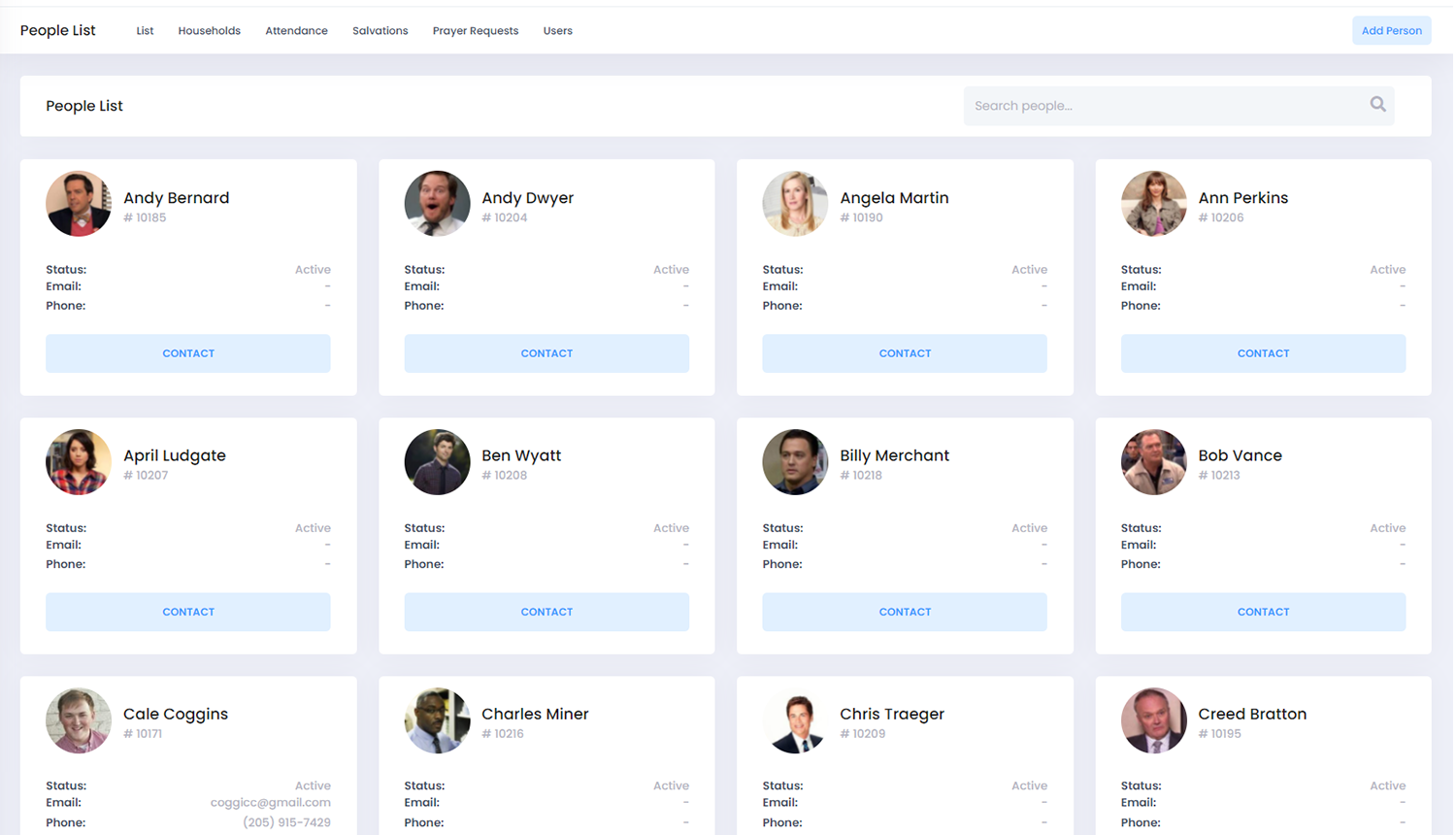Open Ben Wyatt's avatar
The image size is (1456, 835).
437,462
